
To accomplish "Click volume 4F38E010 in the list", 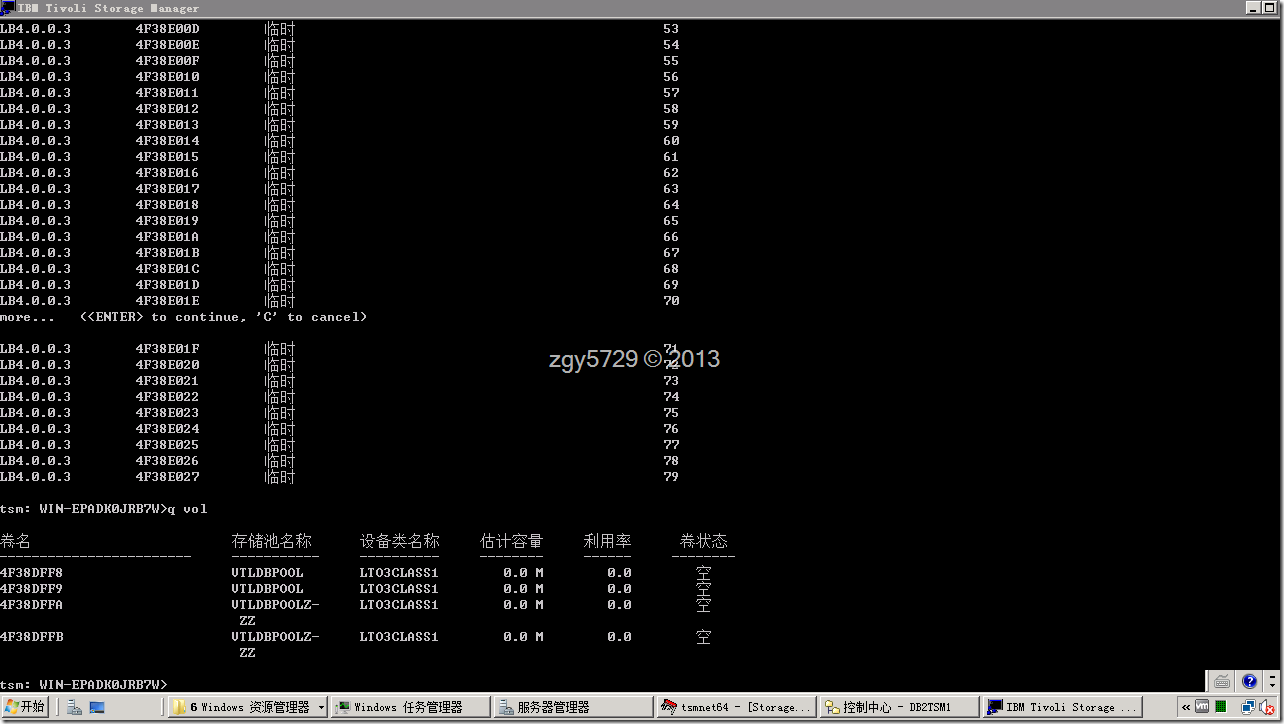I will [x=167, y=77].
